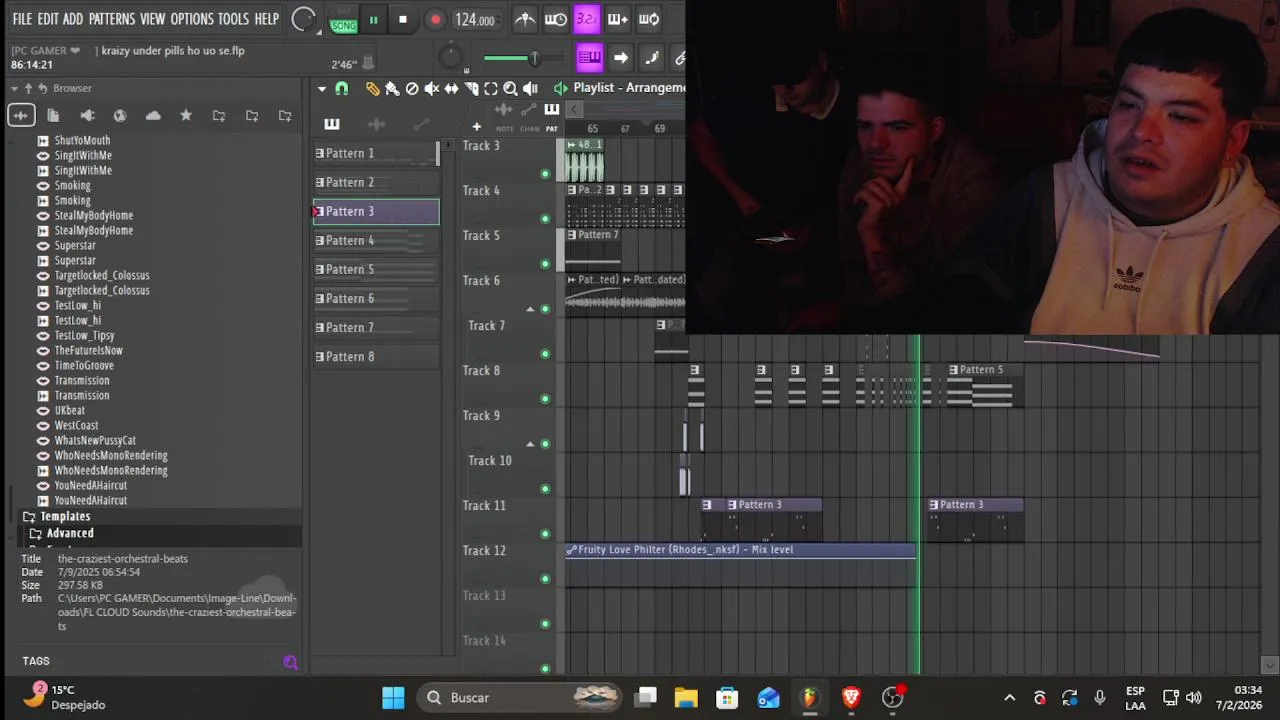This screenshot has width=1280, height=720.
Task: Stop playback
Action: [x=403, y=20]
